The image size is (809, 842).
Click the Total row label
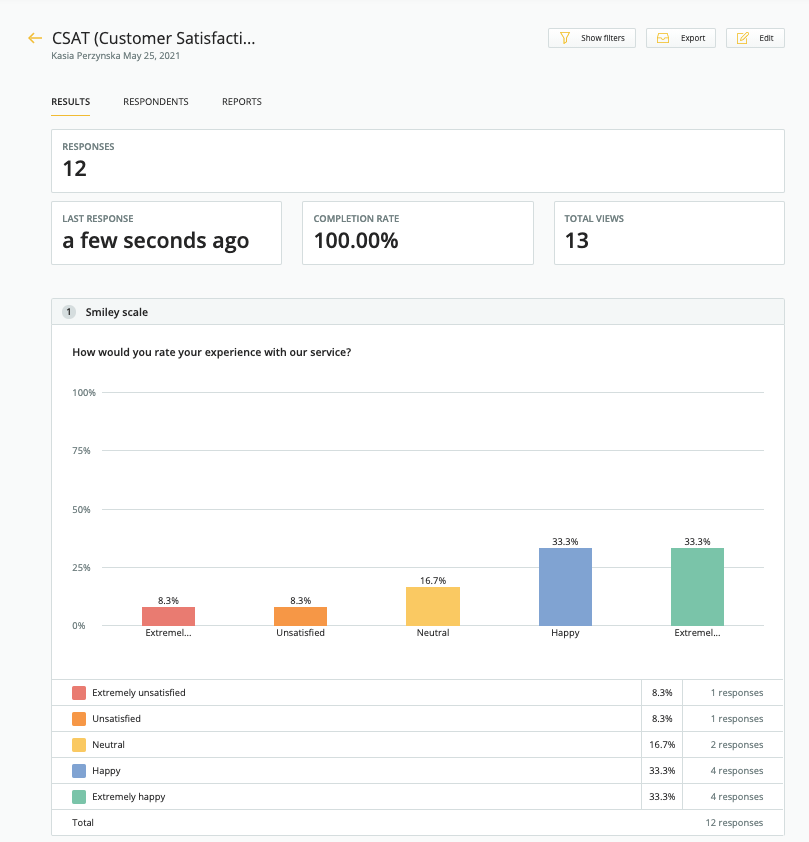pos(83,823)
